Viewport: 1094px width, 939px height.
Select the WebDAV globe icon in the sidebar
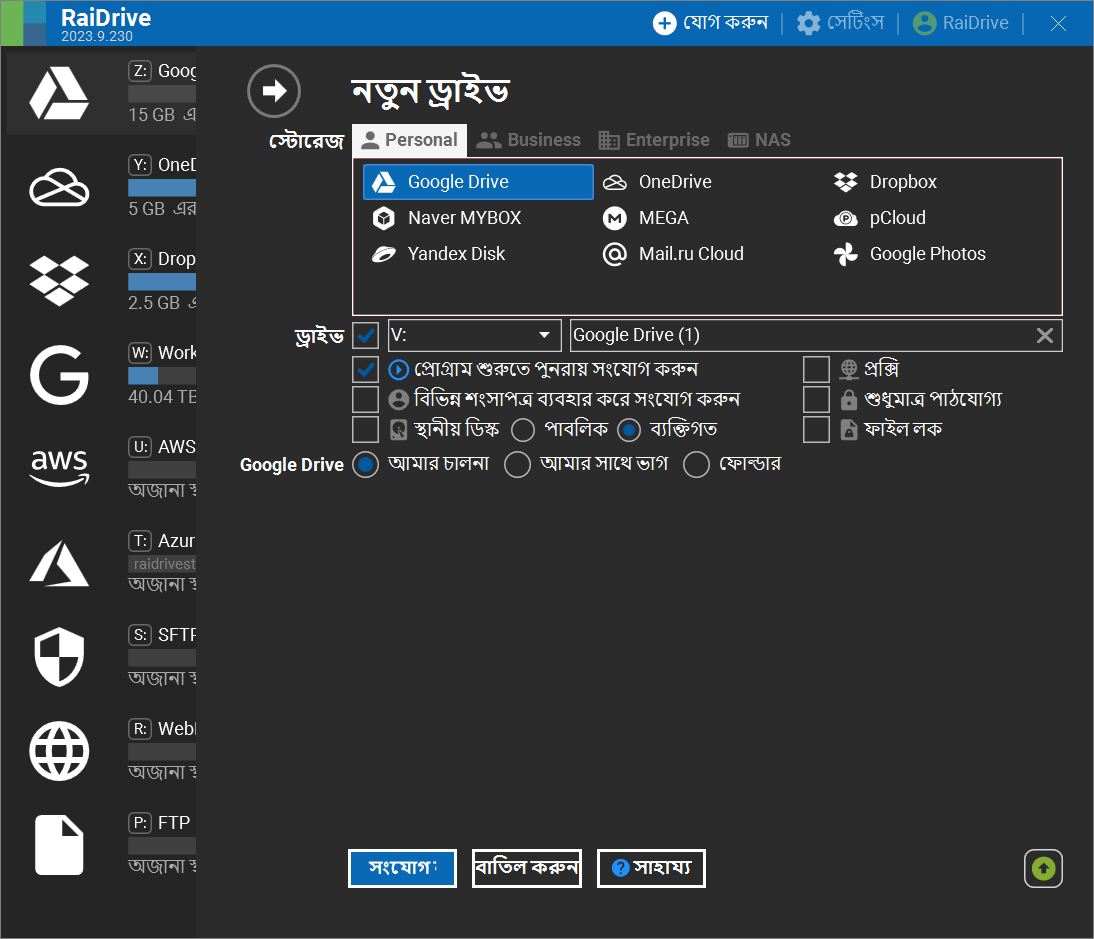[x=59, y=751]
